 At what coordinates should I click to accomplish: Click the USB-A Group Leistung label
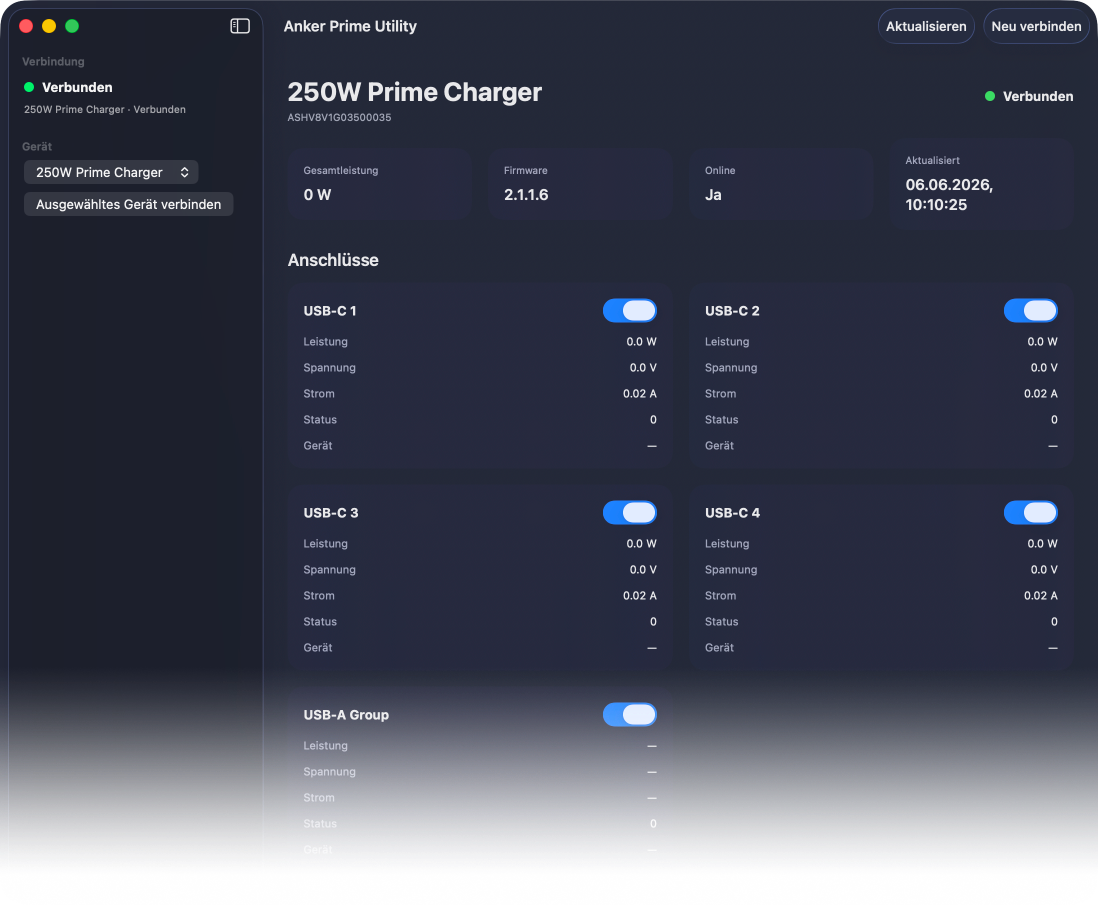[x=326, y=746]
